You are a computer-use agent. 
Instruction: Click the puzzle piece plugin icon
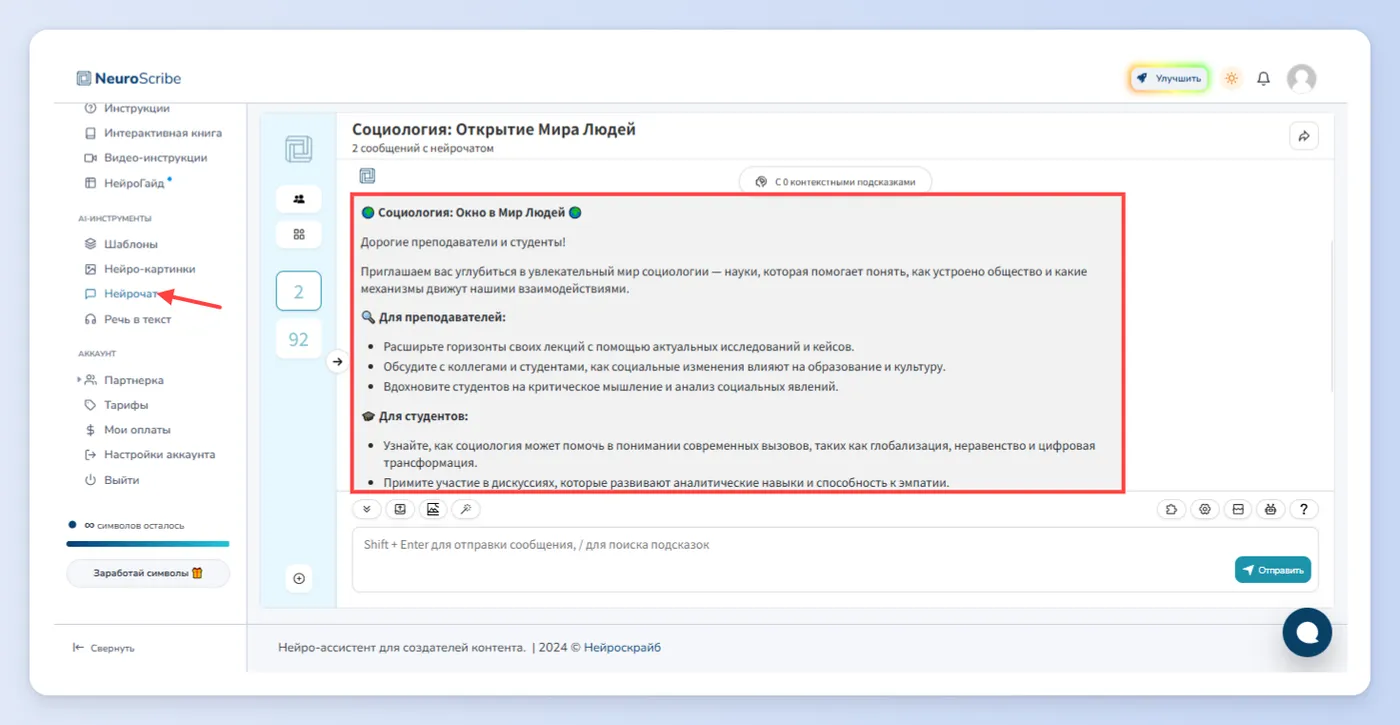tap(1171, 509)
